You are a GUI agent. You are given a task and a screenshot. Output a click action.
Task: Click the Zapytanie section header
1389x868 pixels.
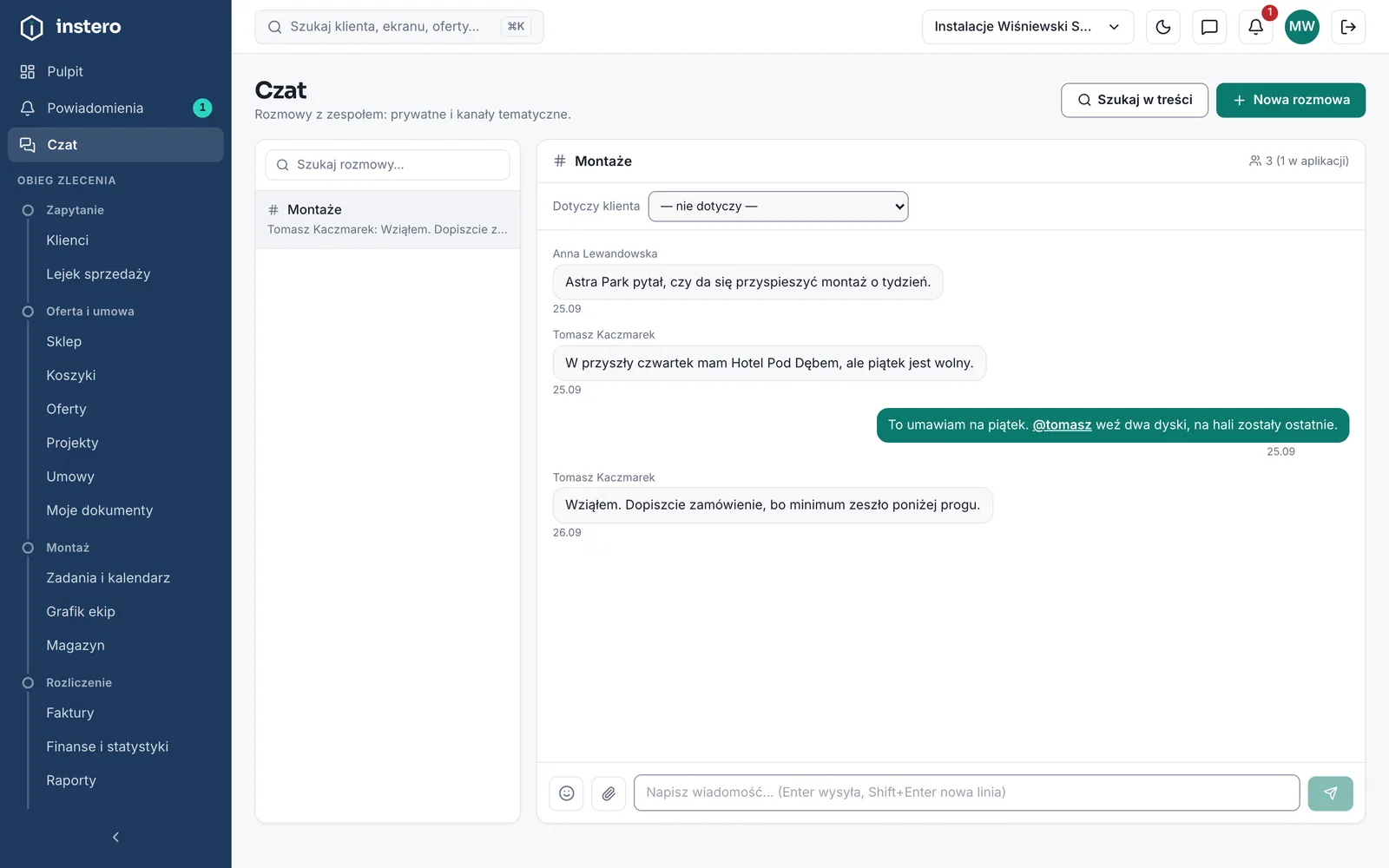[x=75, y=210]
